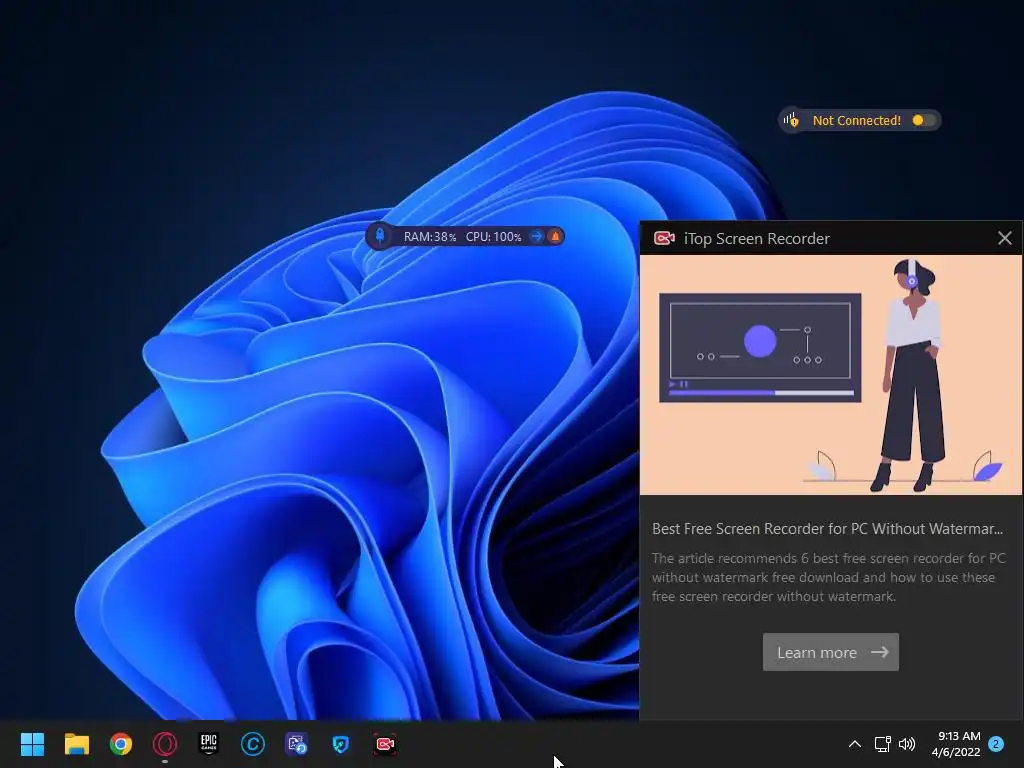
Task: Open the notification center badge
Action: click(x=996, y=744)
